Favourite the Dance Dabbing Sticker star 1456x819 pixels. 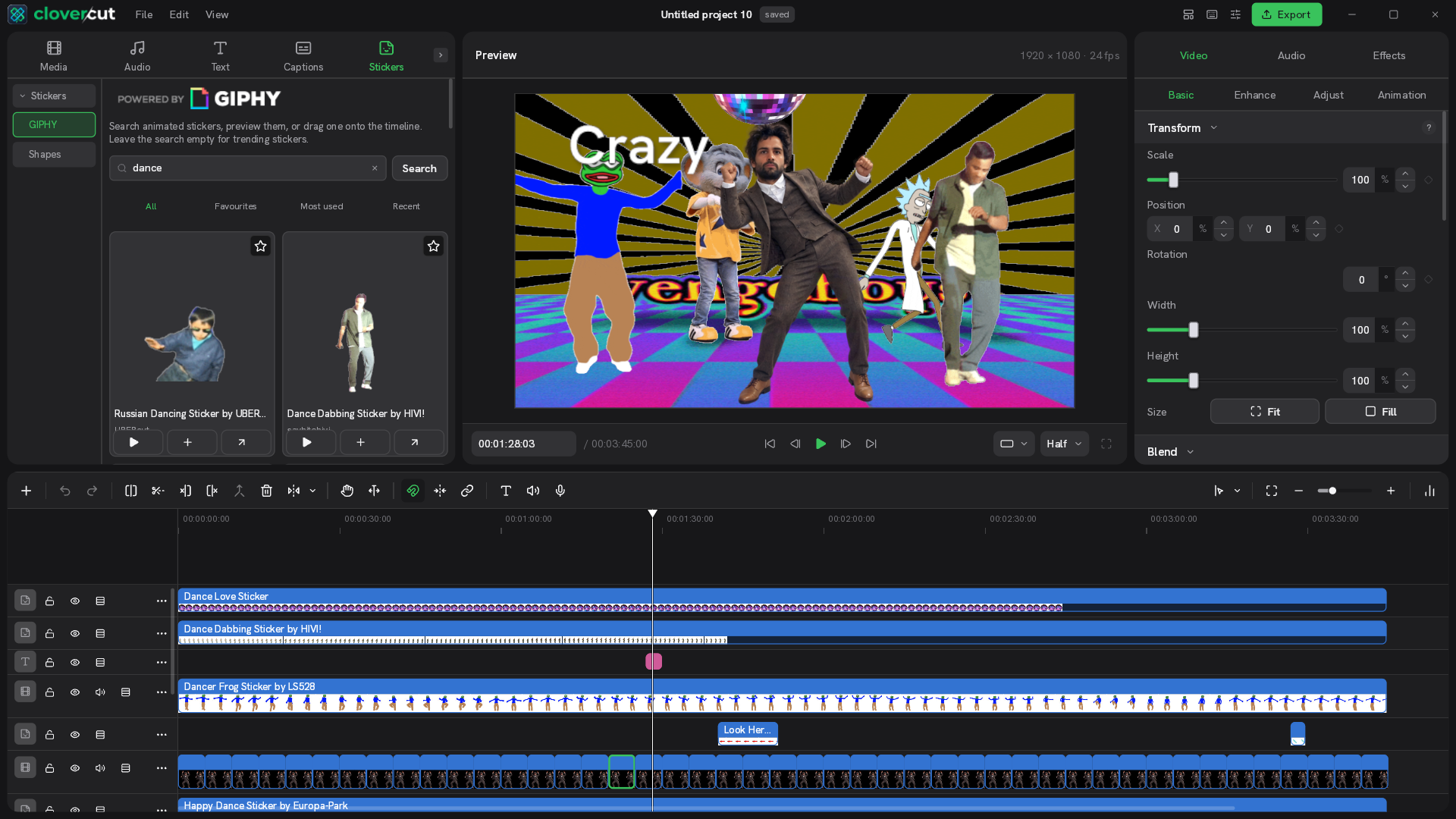click(433, 246)
